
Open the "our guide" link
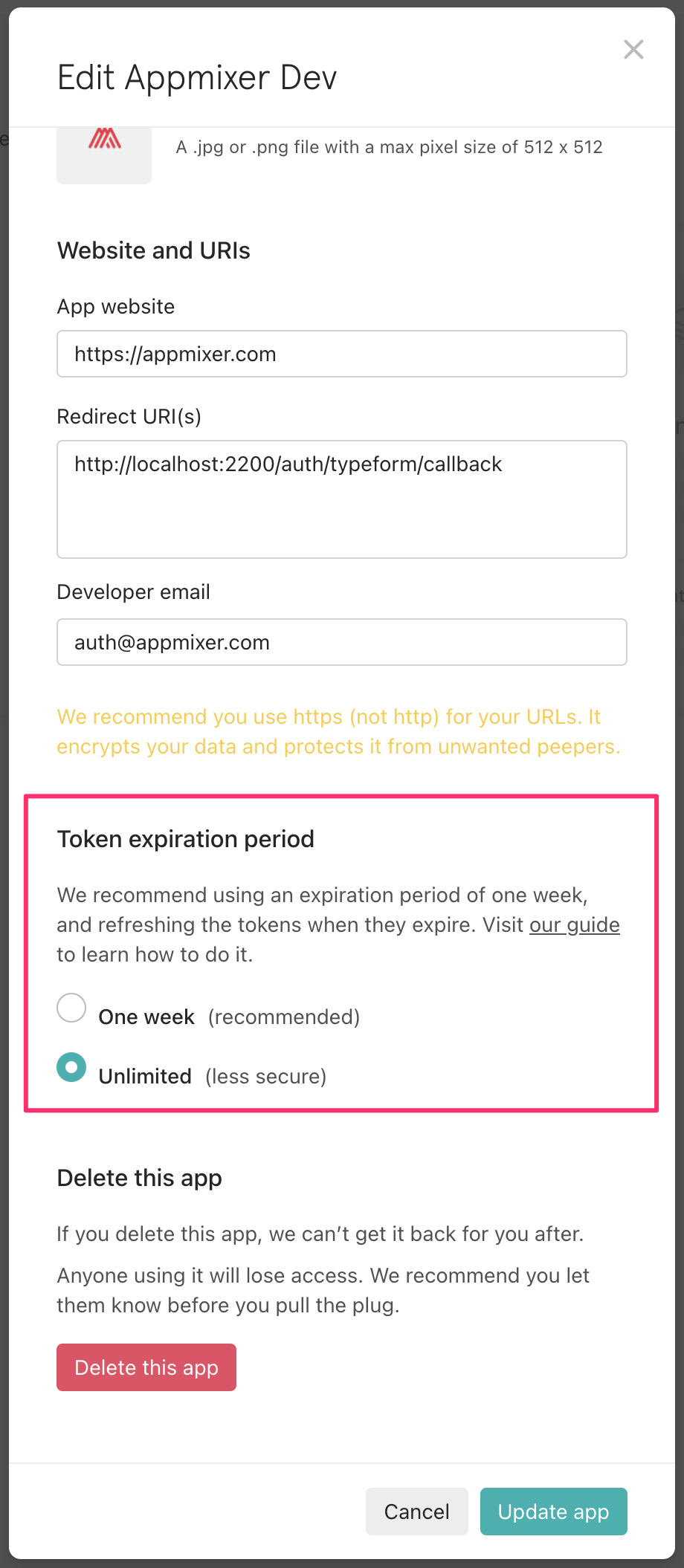(574, 924)
